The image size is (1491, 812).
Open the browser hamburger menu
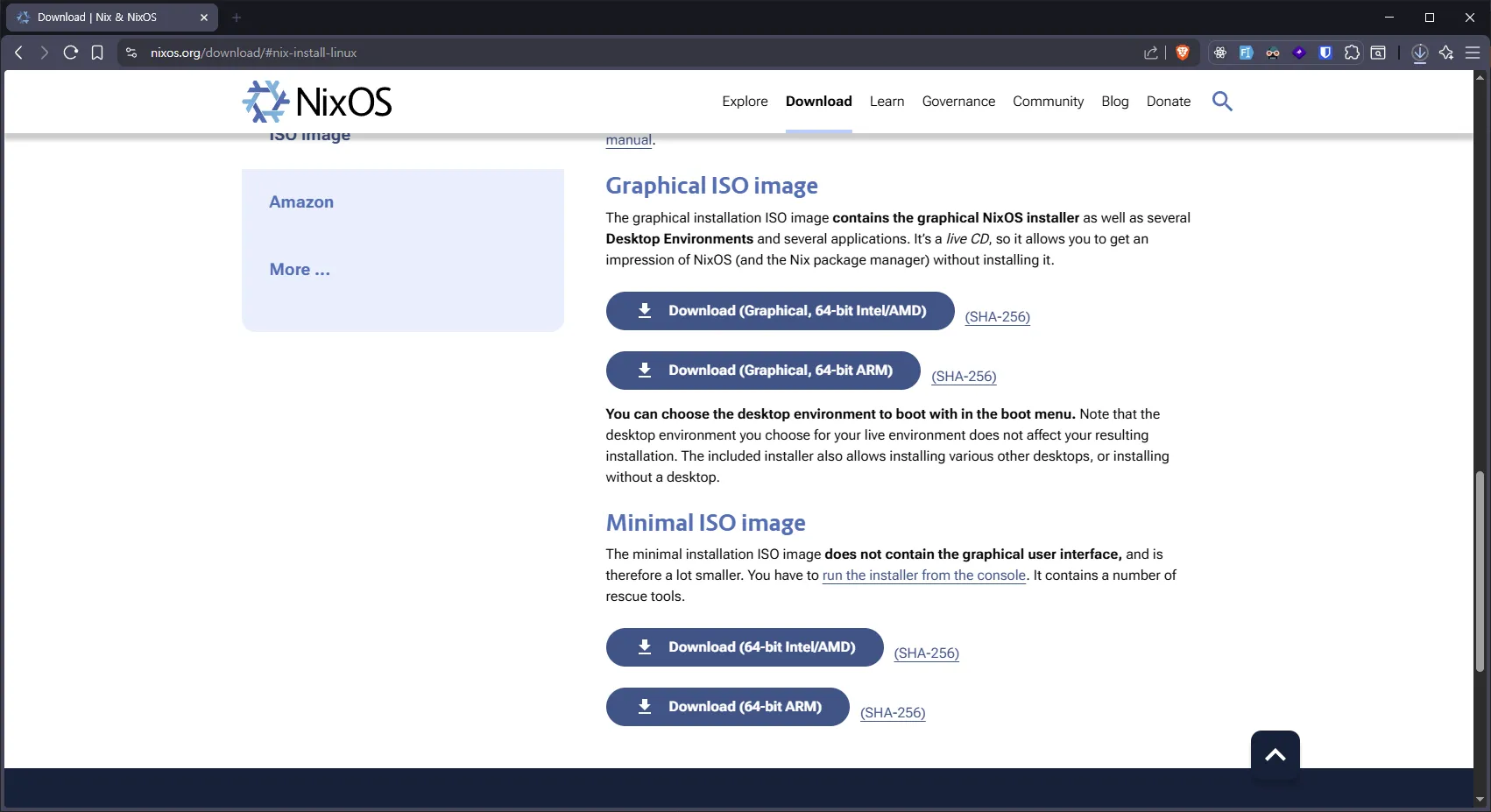(x=1473, y=53)
